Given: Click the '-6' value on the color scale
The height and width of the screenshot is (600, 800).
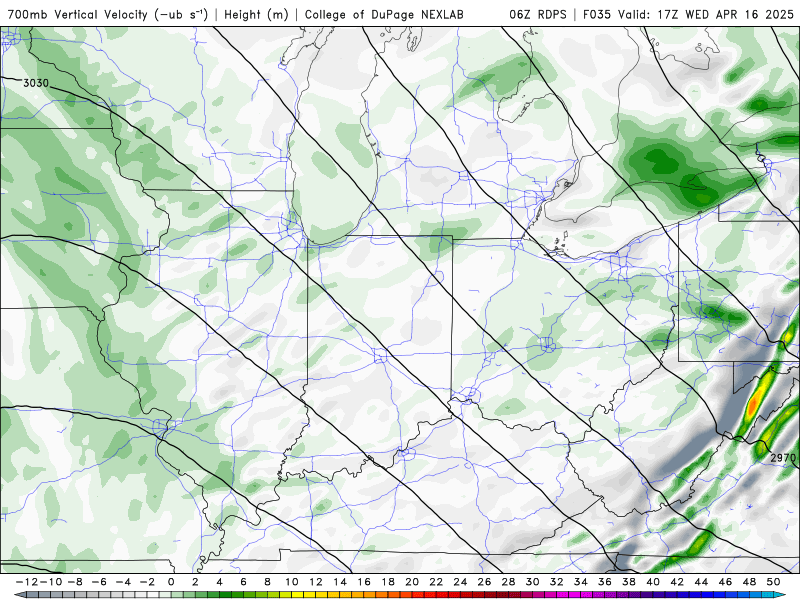Looking at the screenshot, I should tap(99, 582).
